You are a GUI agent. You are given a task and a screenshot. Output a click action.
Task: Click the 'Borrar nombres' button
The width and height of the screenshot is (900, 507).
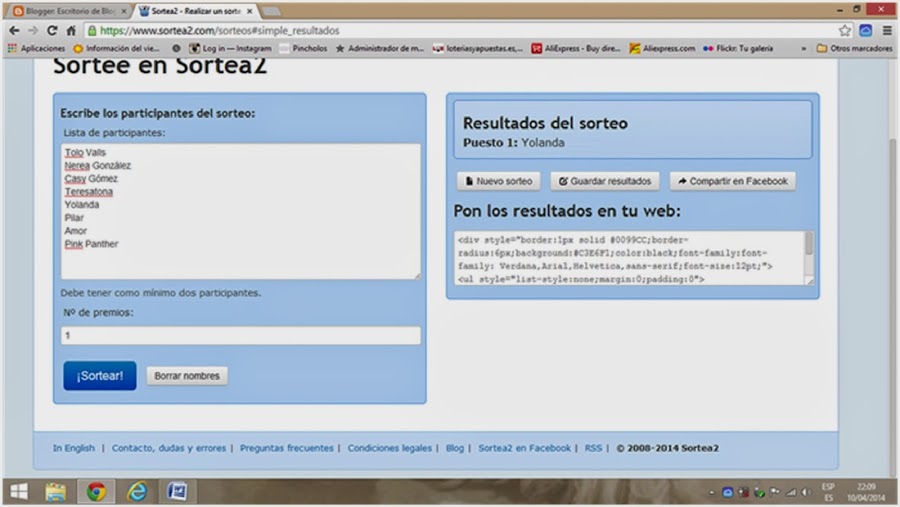point(187,376)
